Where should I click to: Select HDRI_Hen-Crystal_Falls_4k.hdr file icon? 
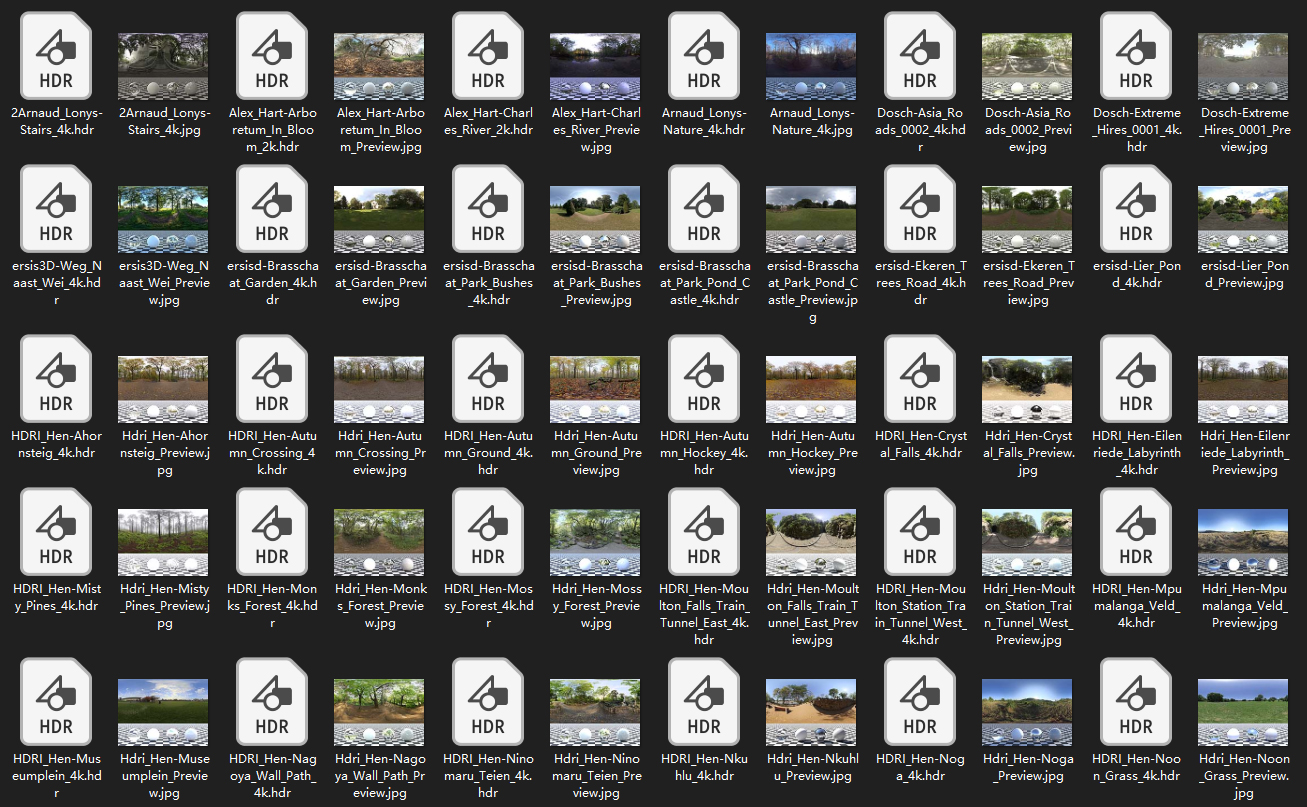pos(920,380)
